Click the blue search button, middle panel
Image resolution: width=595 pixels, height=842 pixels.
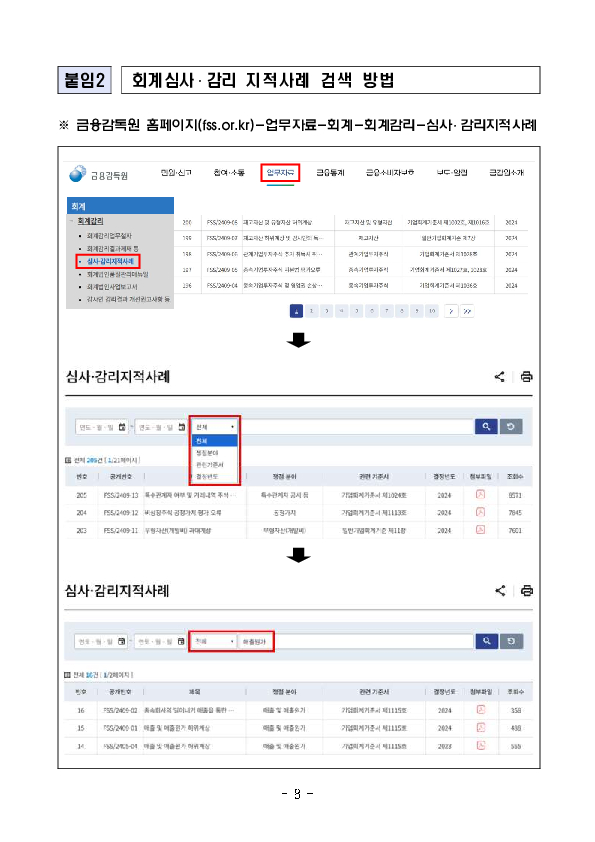pyautogui.click(x=486, y=426)
